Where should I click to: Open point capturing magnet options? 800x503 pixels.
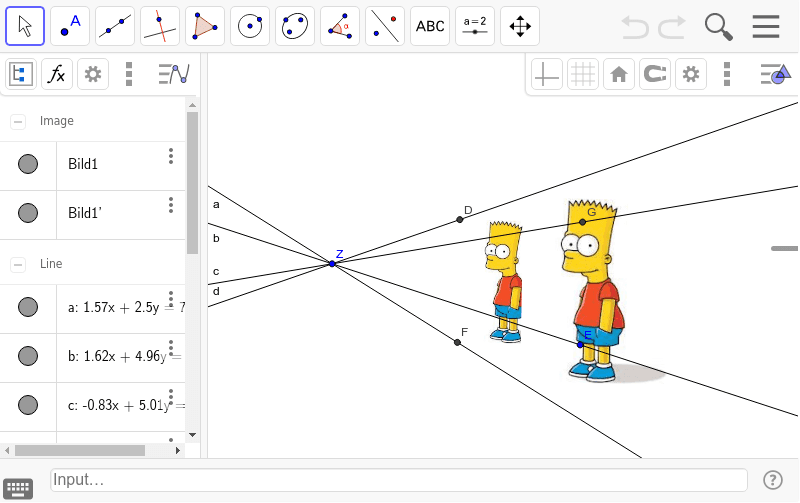coord(655,74)
